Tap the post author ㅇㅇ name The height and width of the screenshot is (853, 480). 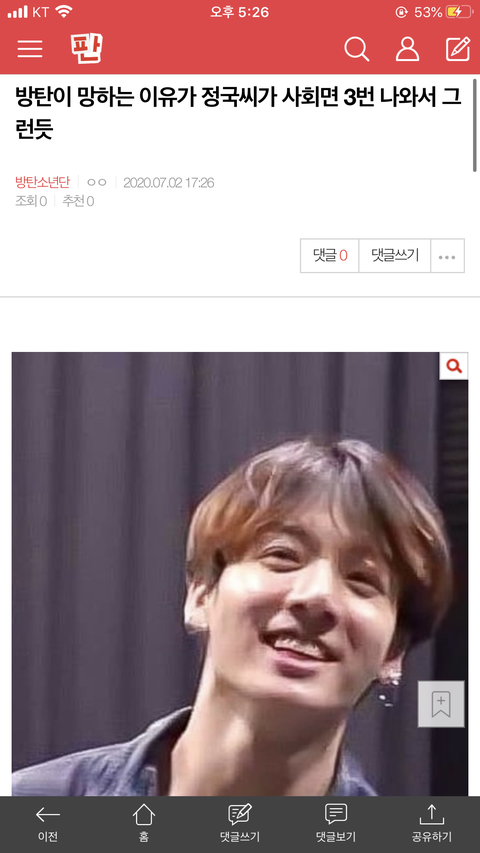[x=97, y=182]
